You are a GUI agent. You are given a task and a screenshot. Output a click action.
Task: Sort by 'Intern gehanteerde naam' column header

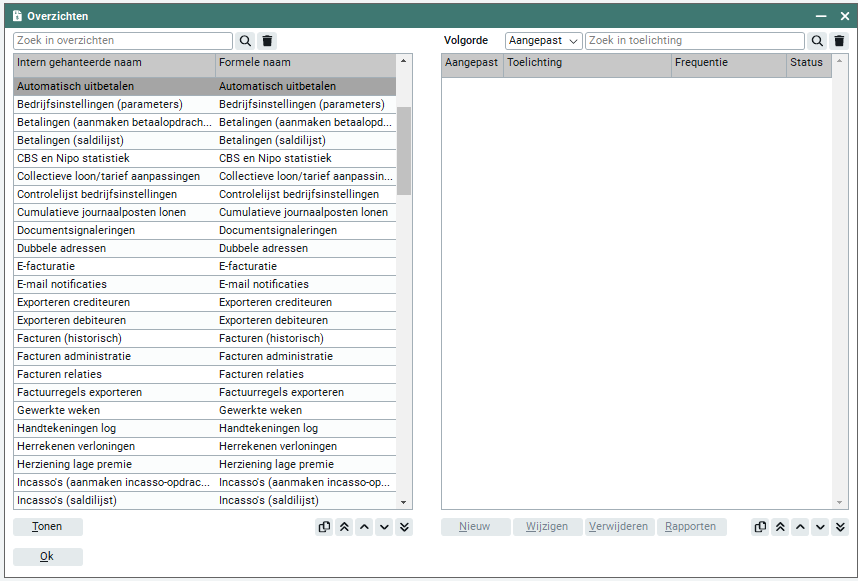[x=114, y=63]
